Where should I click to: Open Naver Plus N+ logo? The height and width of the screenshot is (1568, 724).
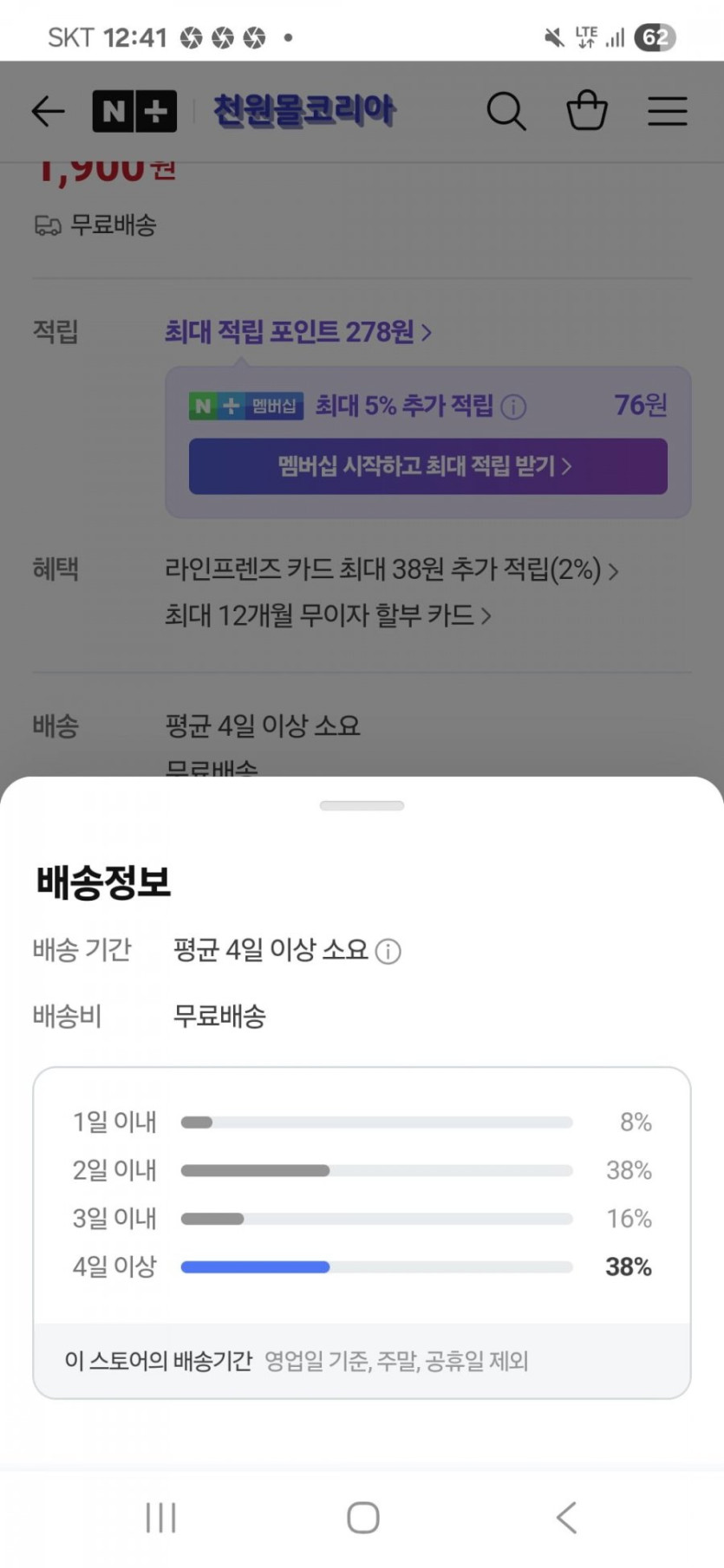134,111
